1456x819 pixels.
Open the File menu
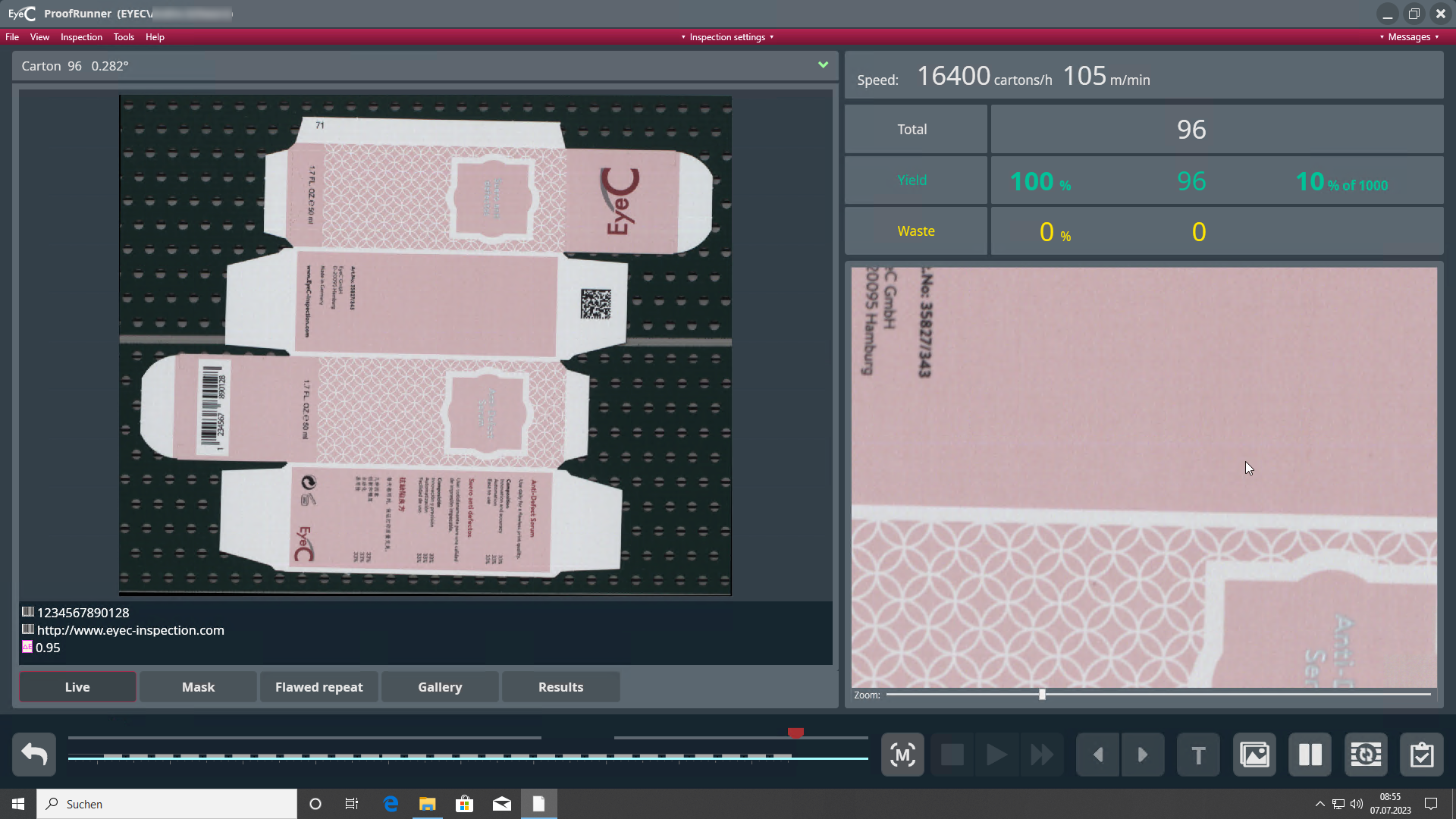coord(12,37)
